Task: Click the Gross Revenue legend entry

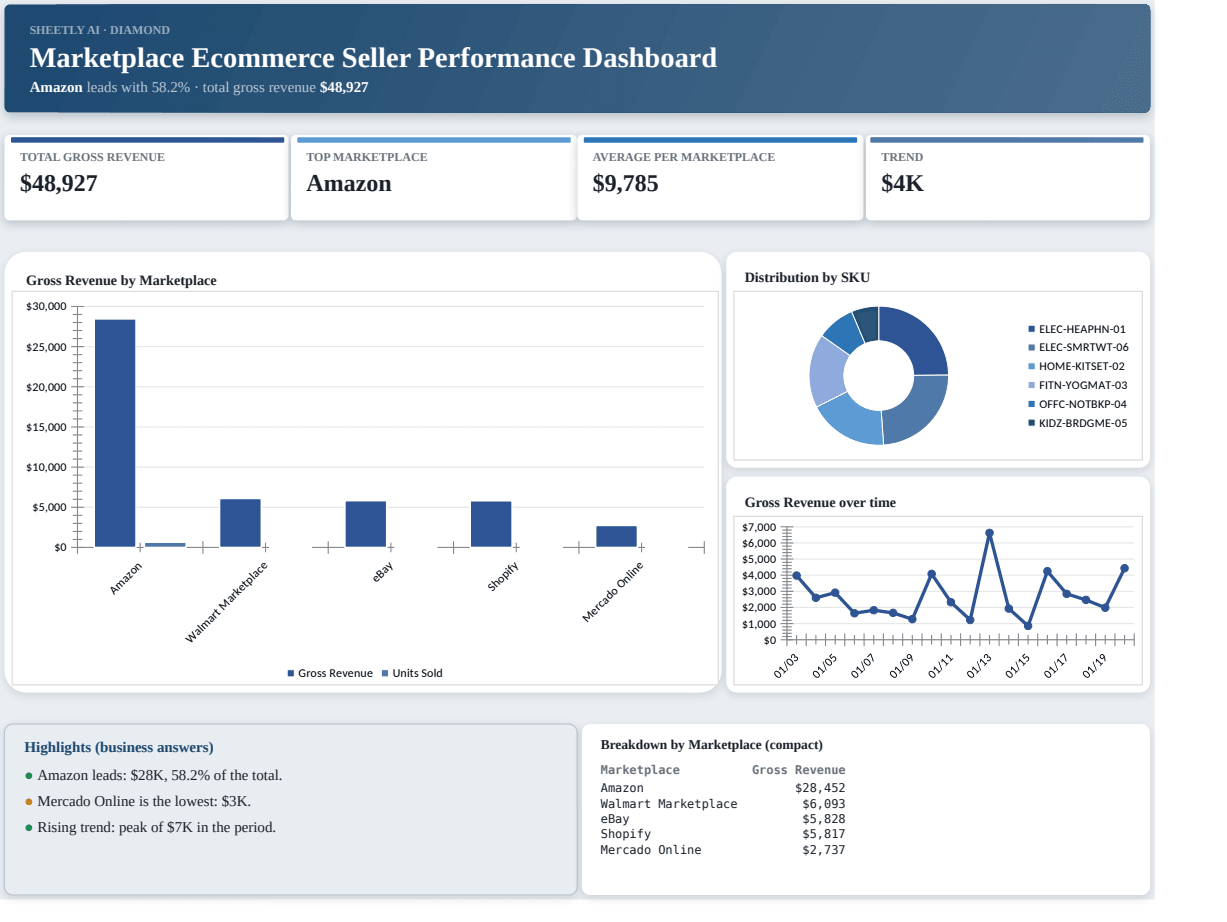Action: click(x=330, y=673)
